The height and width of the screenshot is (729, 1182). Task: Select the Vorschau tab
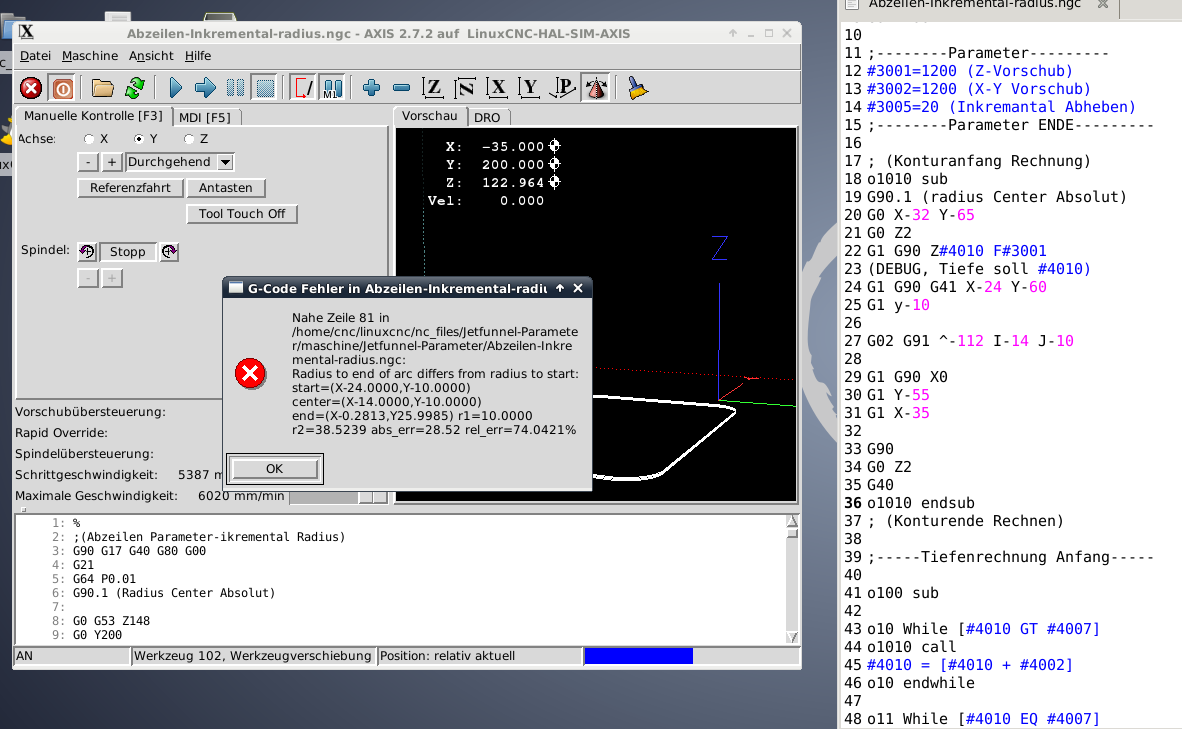(x=430, y=116)
